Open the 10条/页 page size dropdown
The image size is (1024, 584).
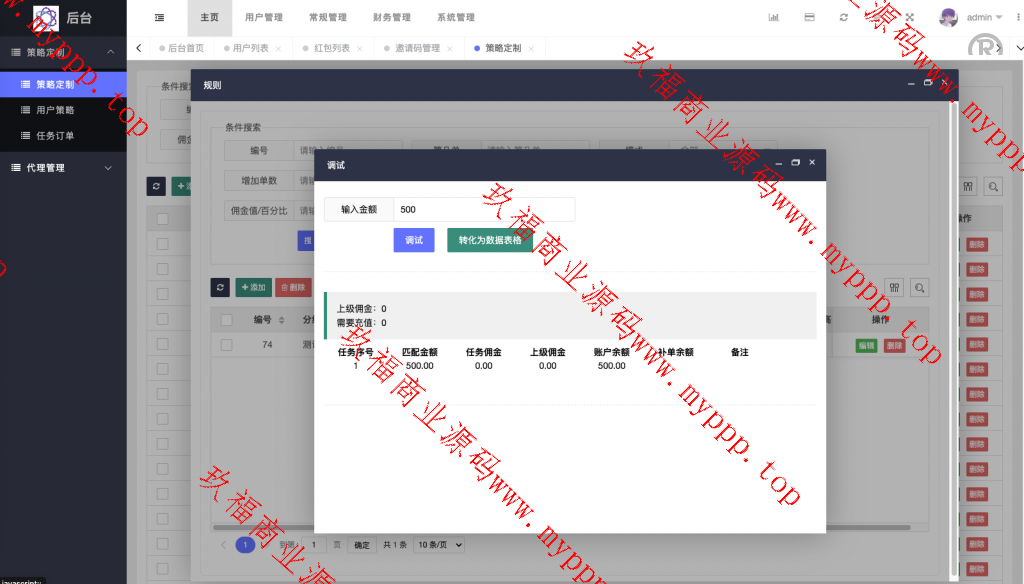pyautogui.click(x=440, y=545)
